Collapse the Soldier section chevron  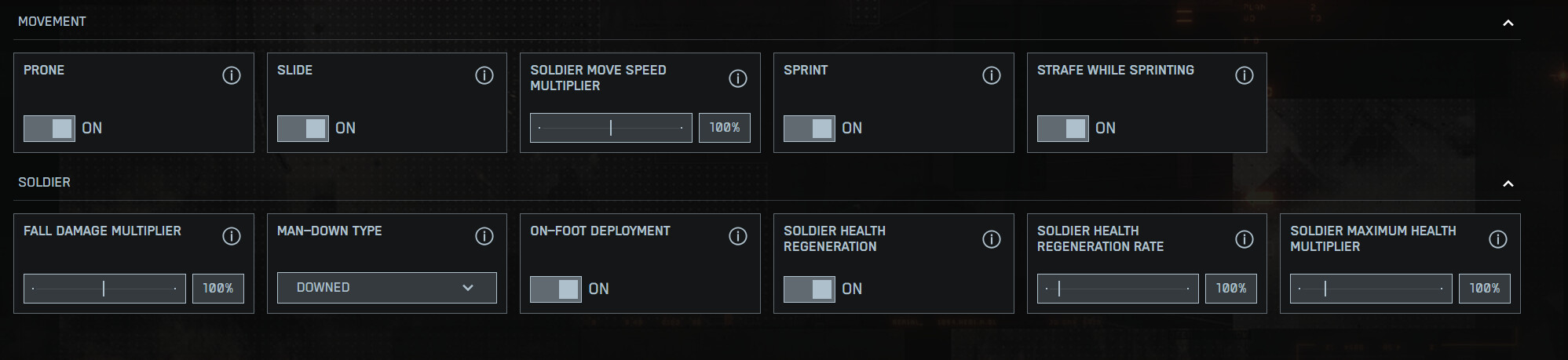(1508, 184)
